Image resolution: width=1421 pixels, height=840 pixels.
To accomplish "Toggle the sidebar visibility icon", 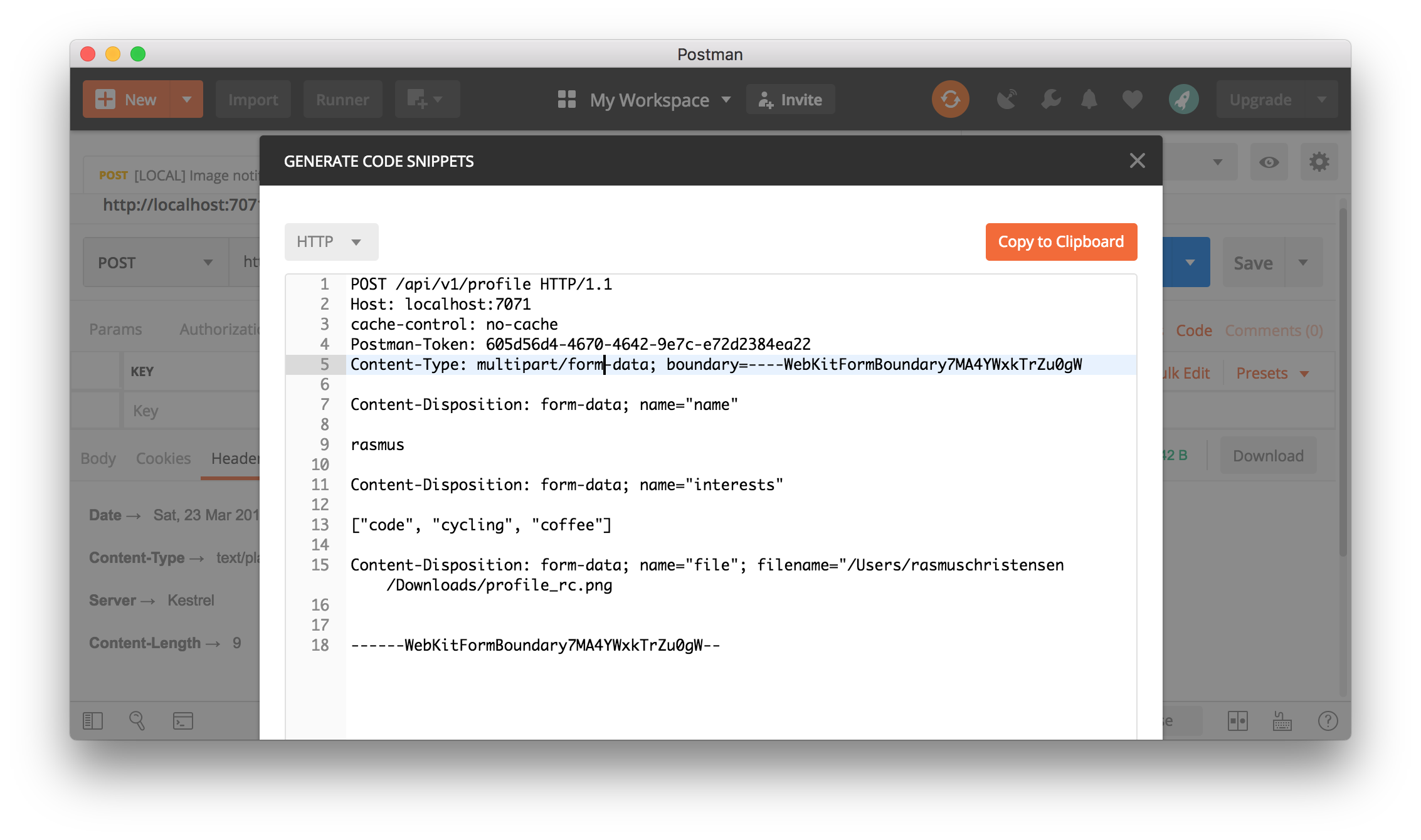I will tap(92, 721).
